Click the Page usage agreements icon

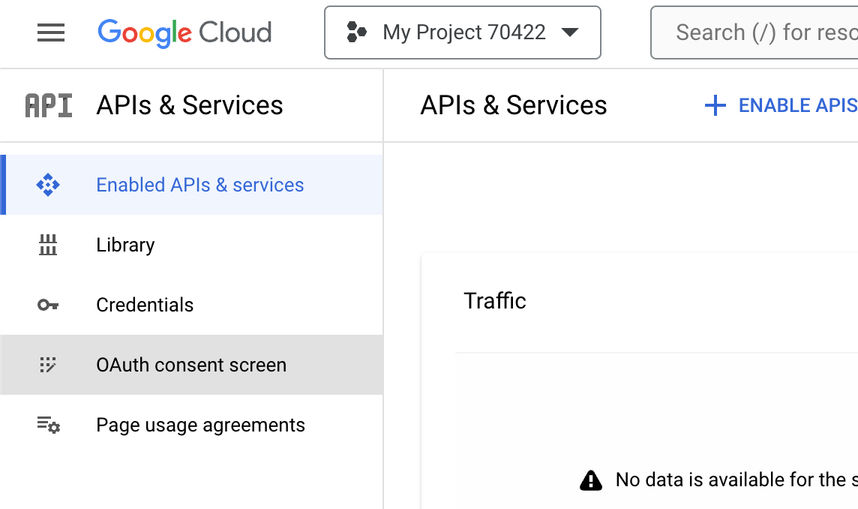coord(48,425)
